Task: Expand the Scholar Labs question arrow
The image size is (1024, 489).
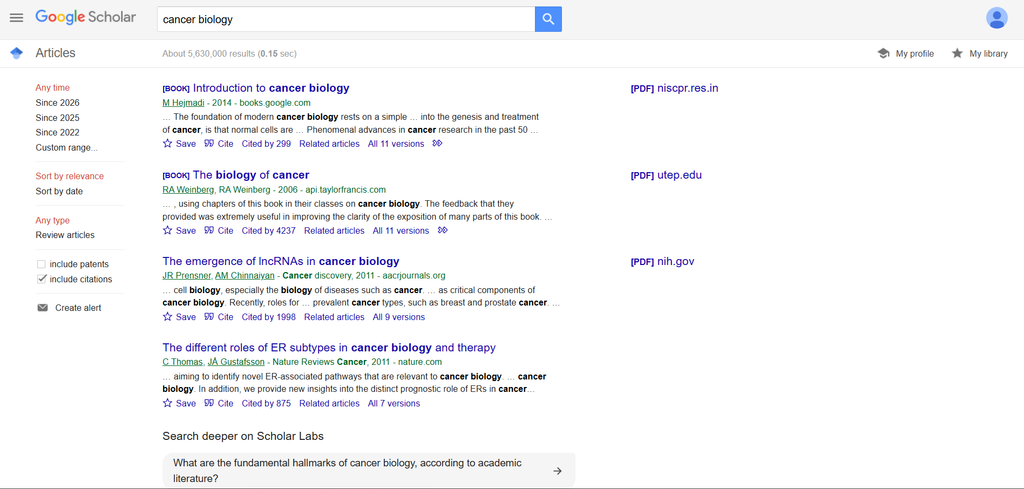Action: click(557, 471)
